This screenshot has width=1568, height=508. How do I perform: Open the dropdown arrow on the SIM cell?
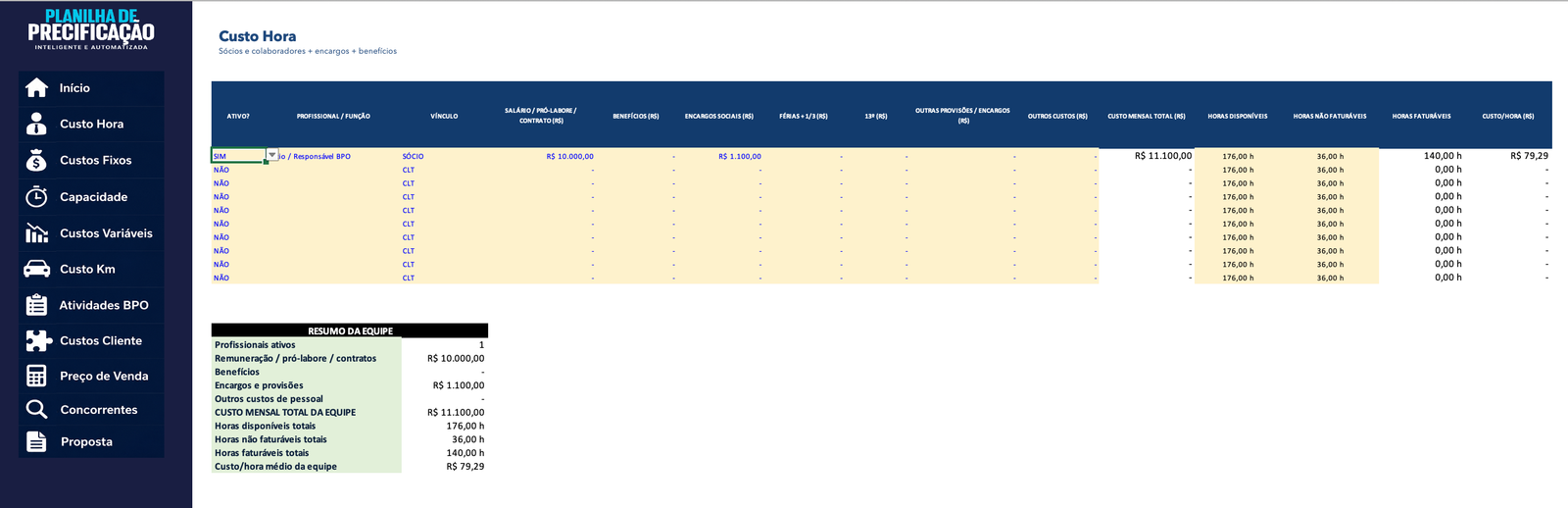coord(272,155)
